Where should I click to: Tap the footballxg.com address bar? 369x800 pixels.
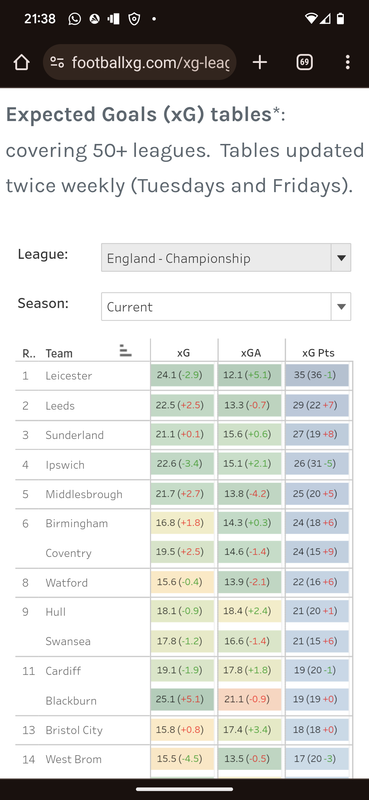click(x=140, y=62)
